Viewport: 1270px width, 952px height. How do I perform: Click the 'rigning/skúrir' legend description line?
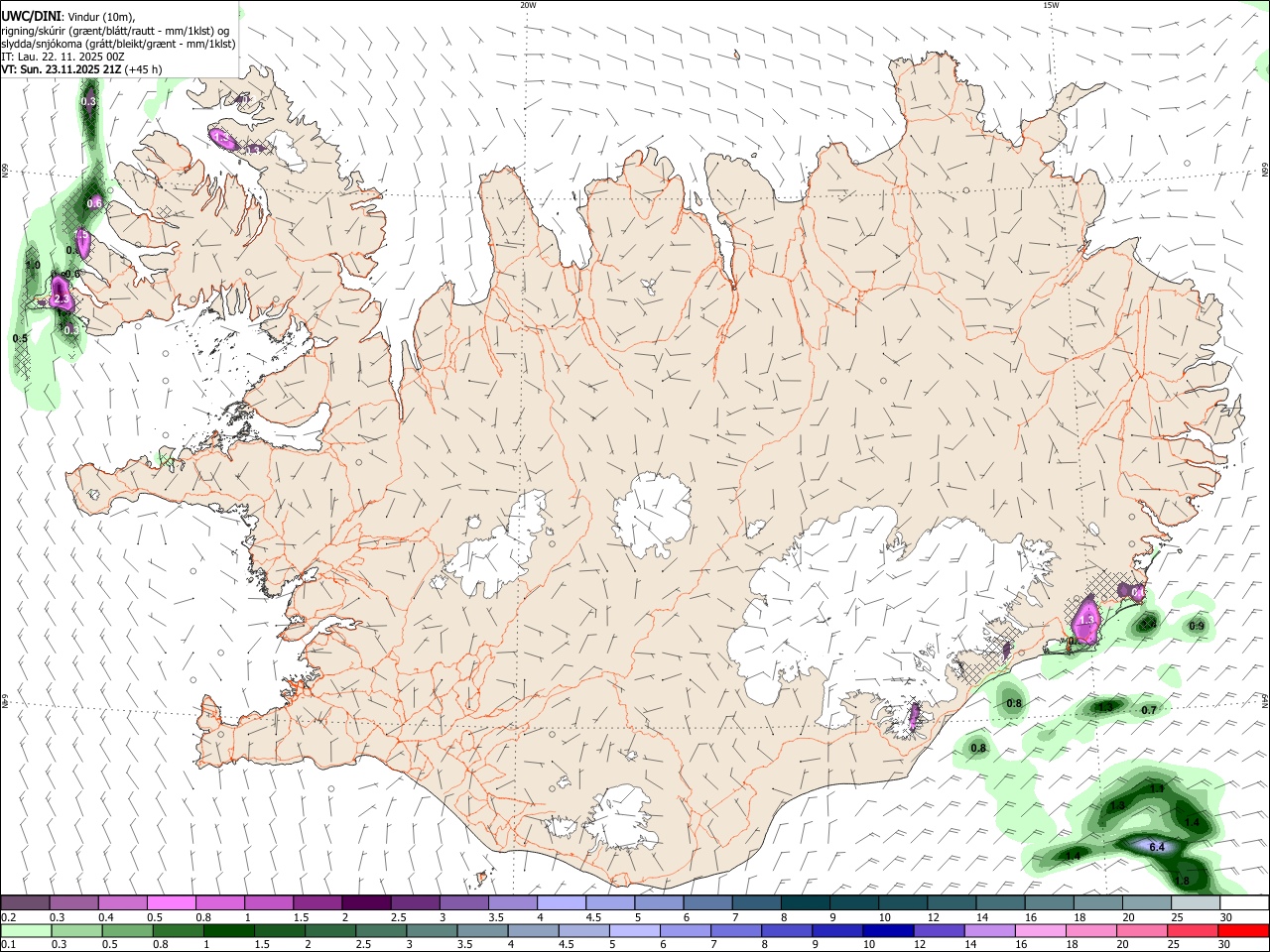(x=115, y=31)
